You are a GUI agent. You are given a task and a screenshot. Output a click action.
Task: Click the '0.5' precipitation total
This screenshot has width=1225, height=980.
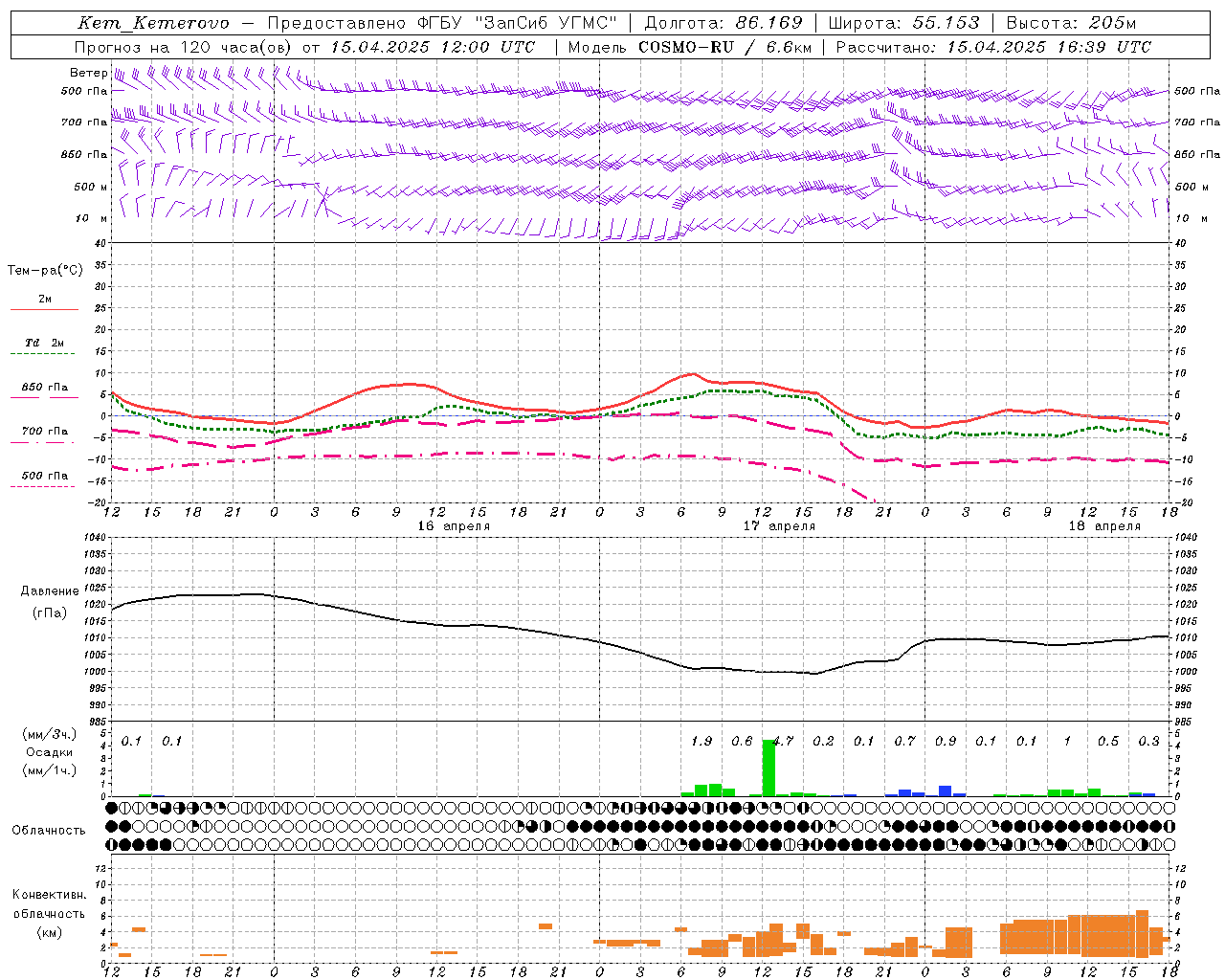pyautogui.click(x=1108, y=742)
